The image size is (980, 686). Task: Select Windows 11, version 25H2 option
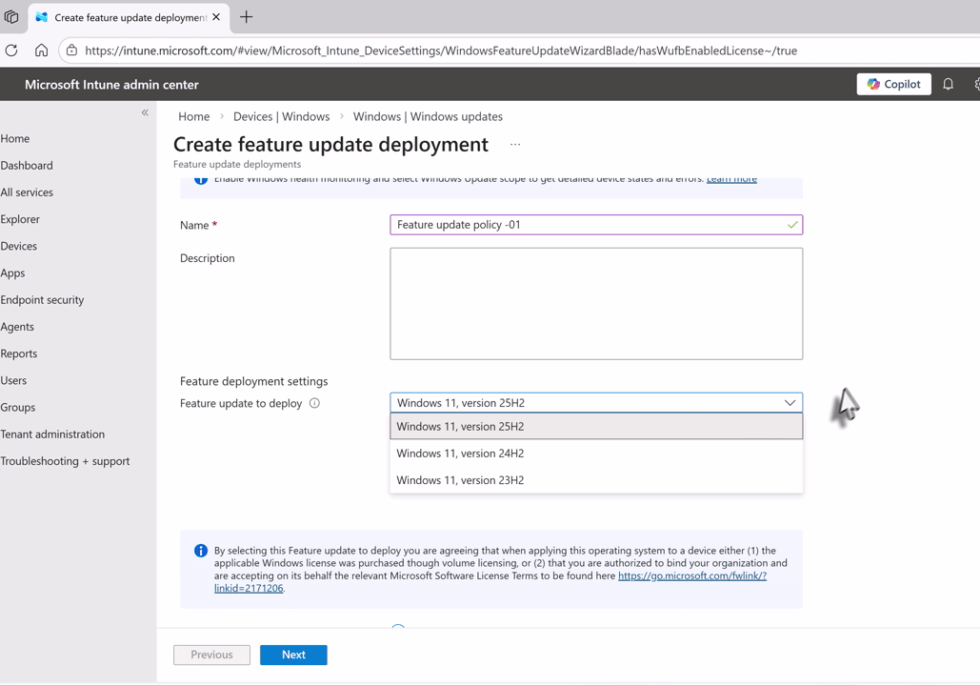(596, 427)
